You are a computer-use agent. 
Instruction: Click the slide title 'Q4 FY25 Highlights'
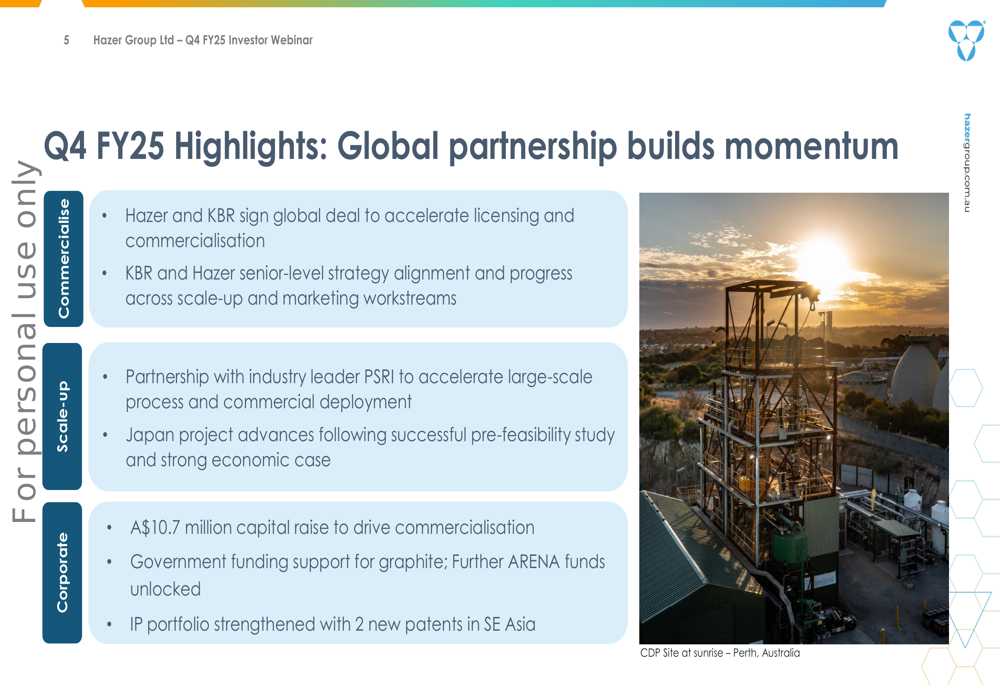[471, 146]
